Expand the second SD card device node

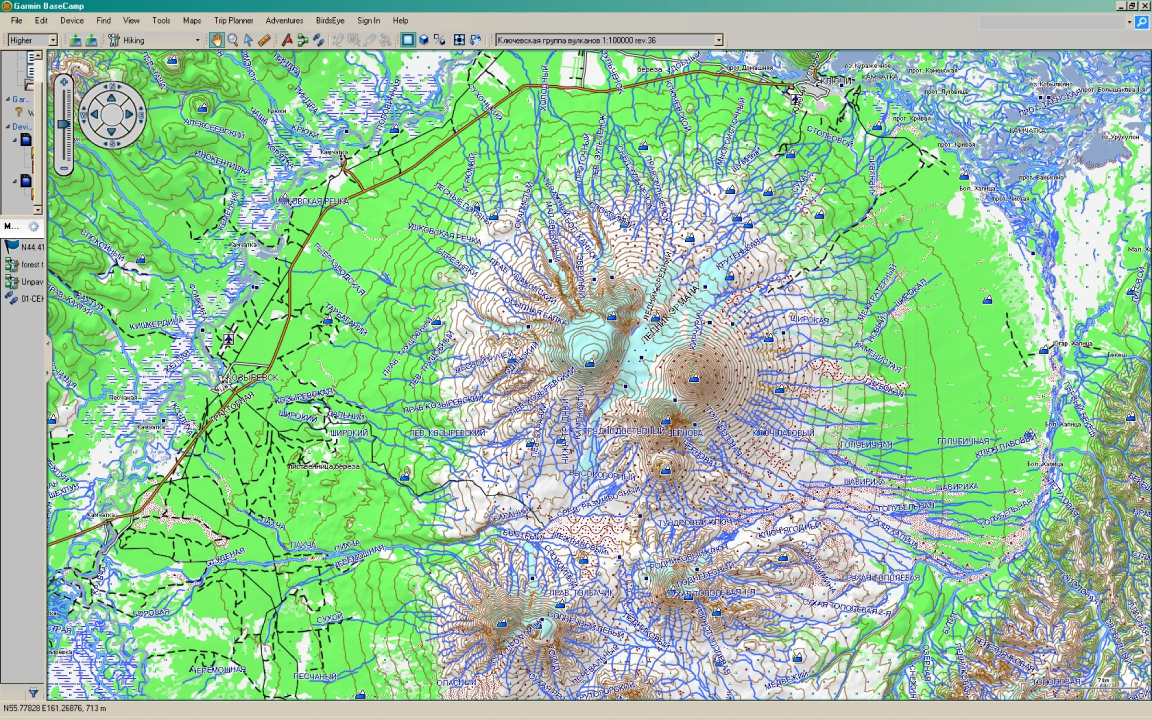coord(15,181)
